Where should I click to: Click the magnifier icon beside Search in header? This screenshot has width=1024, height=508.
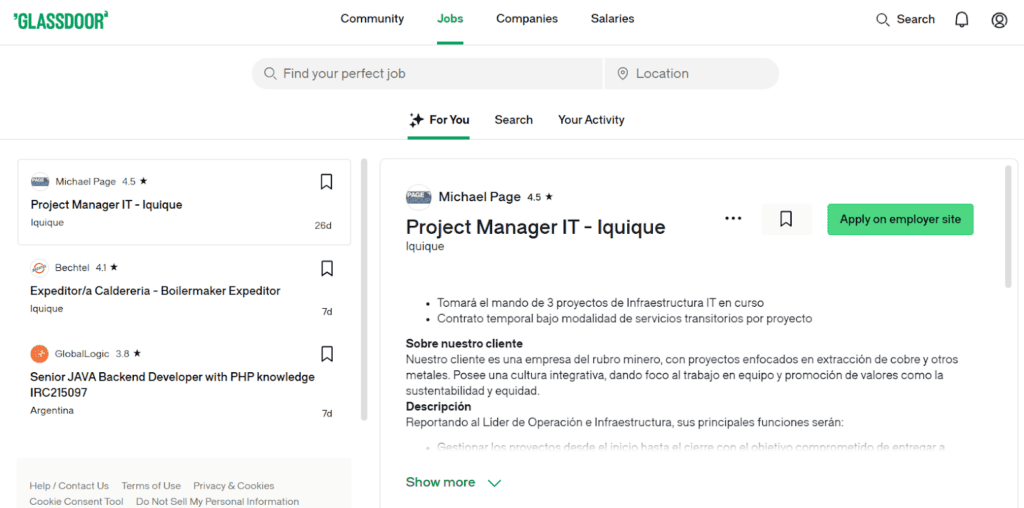point(883,20)
